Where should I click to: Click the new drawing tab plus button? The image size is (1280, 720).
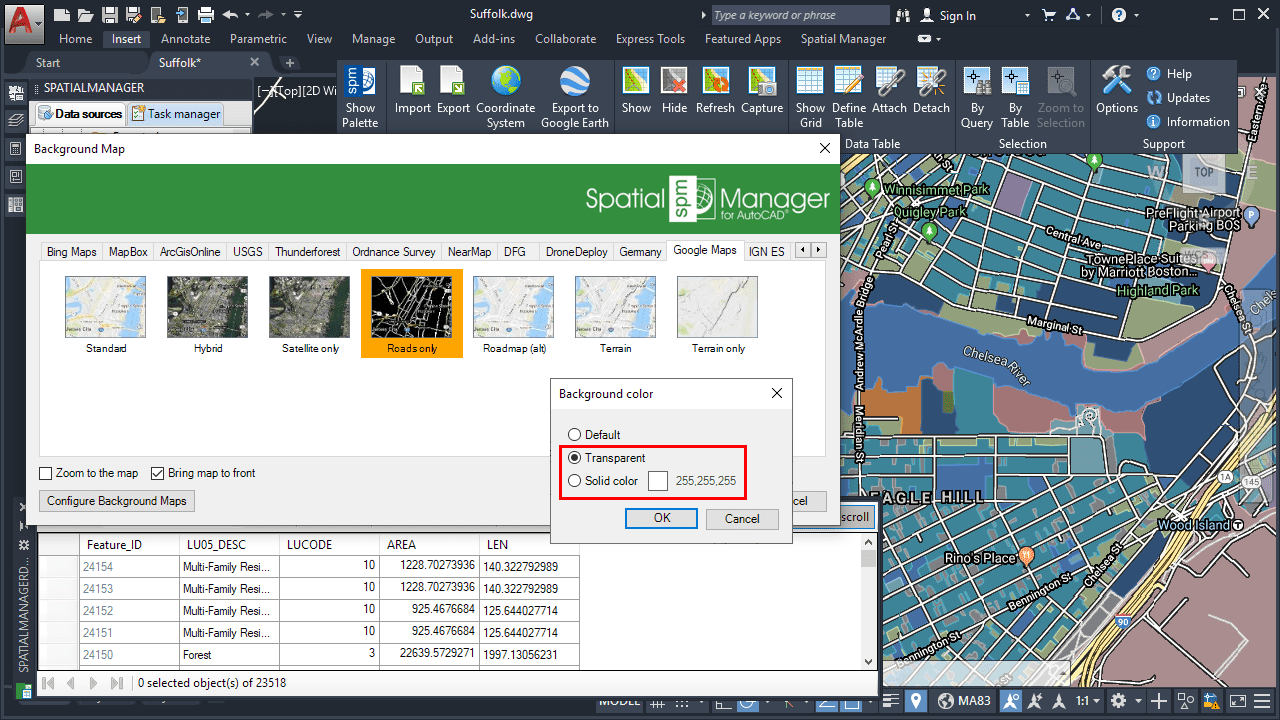290,63
